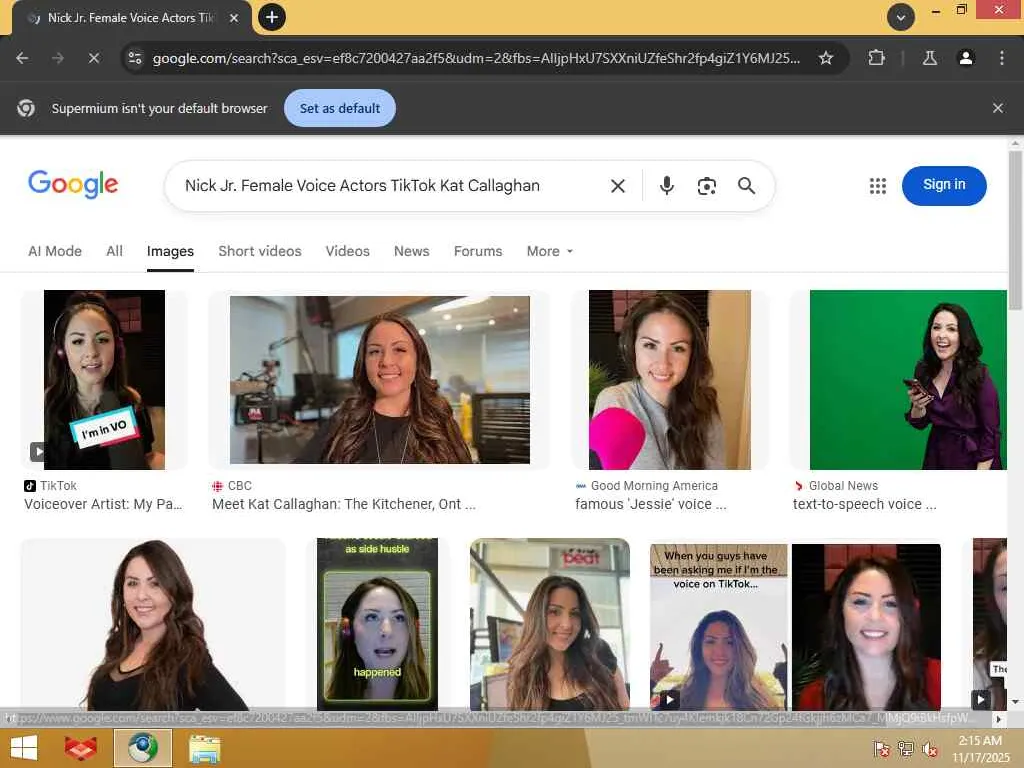Clear the search query with X
Viewport: 1024px width, 768px height.
[x=618, y=186]
